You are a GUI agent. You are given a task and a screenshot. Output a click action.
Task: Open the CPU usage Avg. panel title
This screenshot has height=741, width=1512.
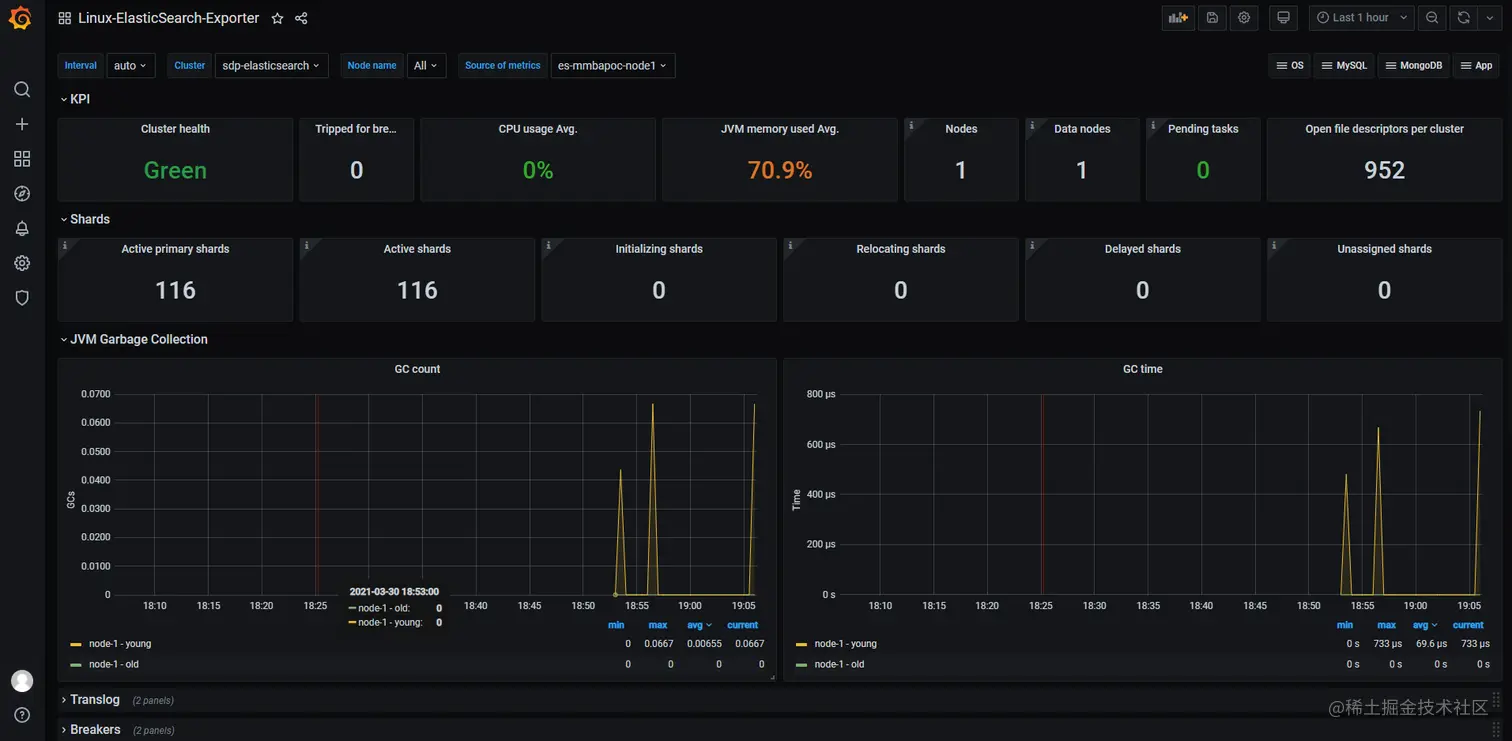tap(538, 129)
